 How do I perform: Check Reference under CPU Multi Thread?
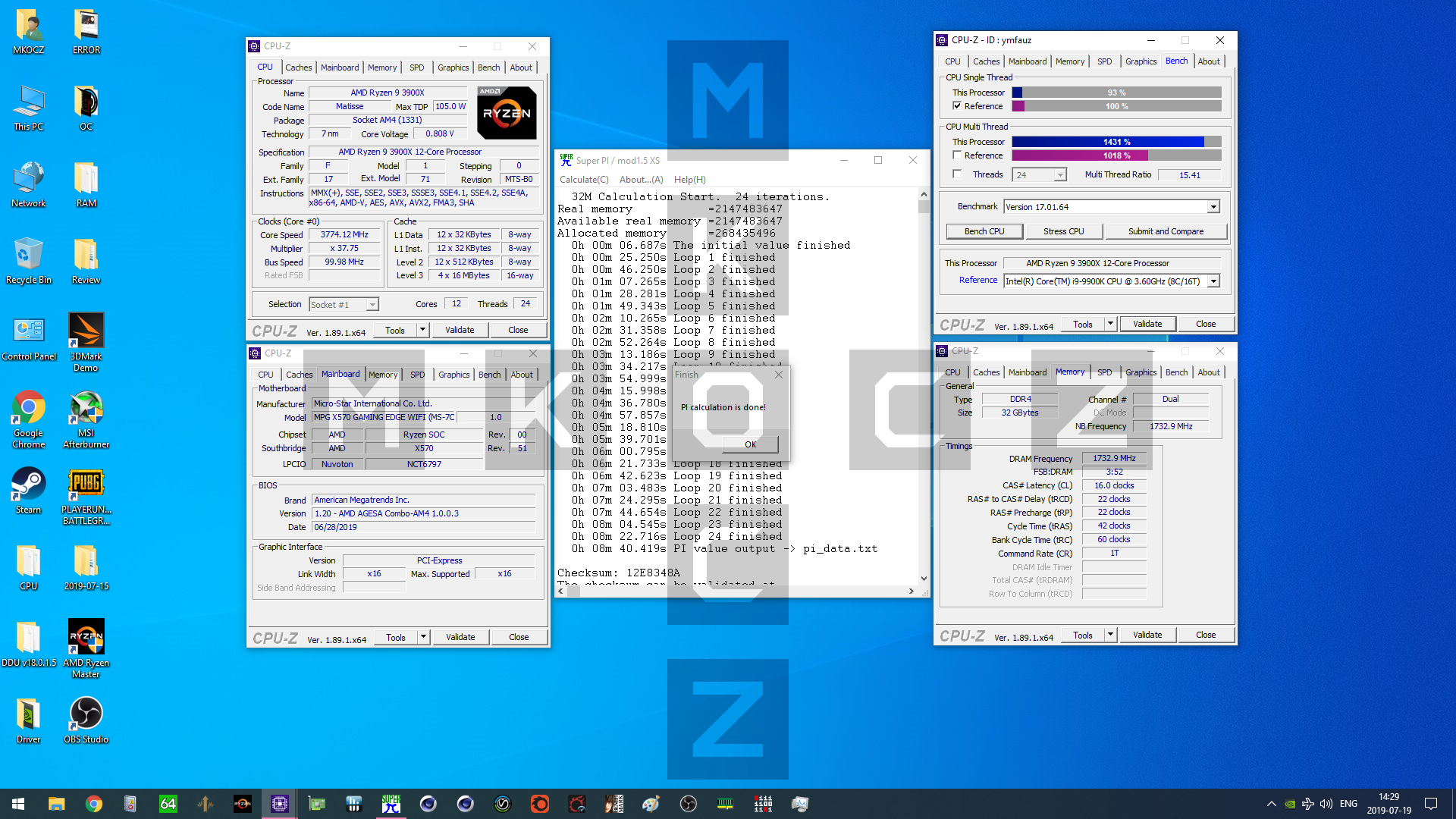[957, 155]
